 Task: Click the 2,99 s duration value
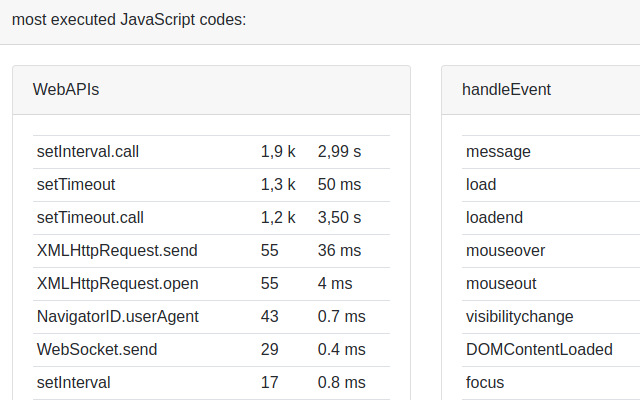click(x=339, y=152)
